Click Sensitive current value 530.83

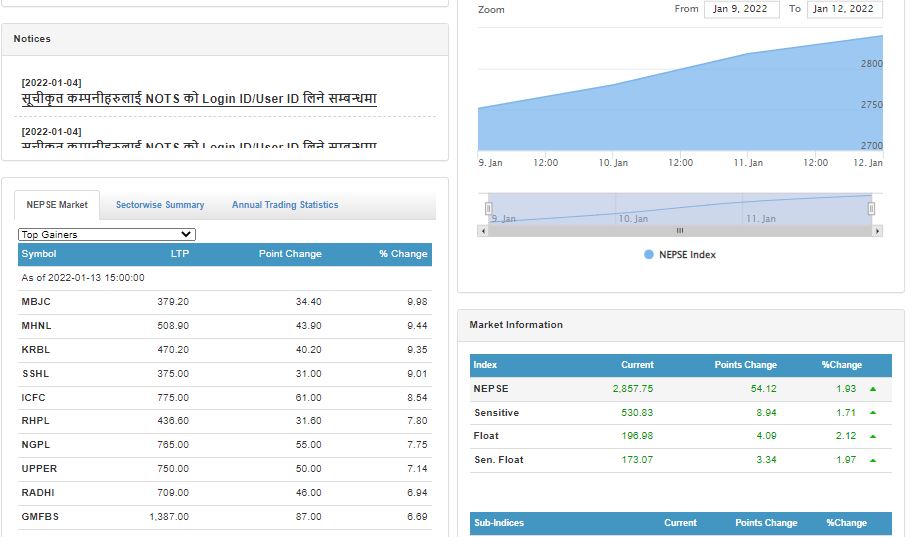pyautogui.click(x=637, y=413)
